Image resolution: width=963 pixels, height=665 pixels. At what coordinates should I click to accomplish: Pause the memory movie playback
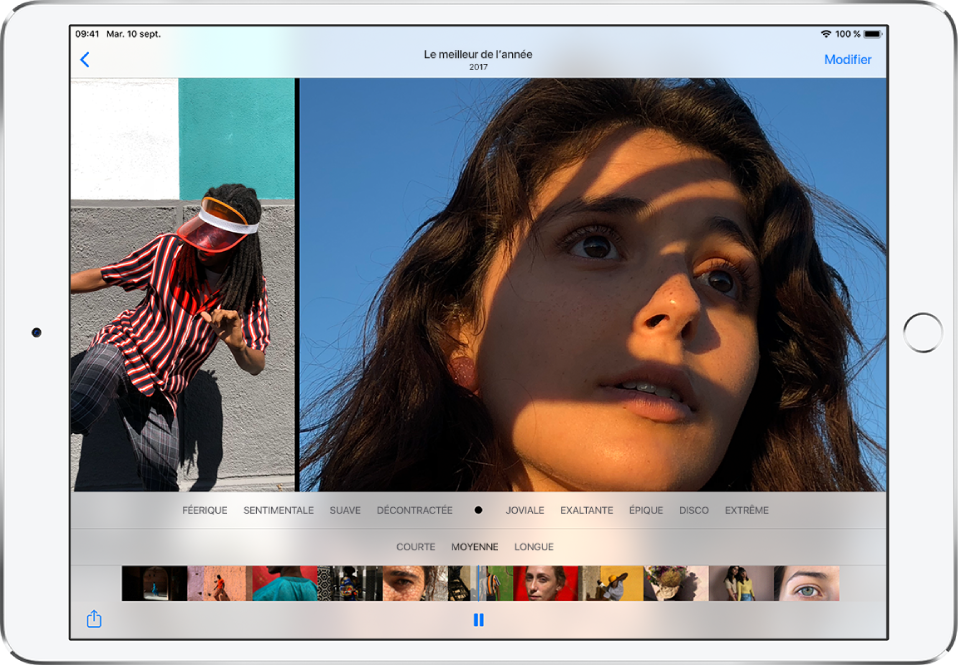478,620
